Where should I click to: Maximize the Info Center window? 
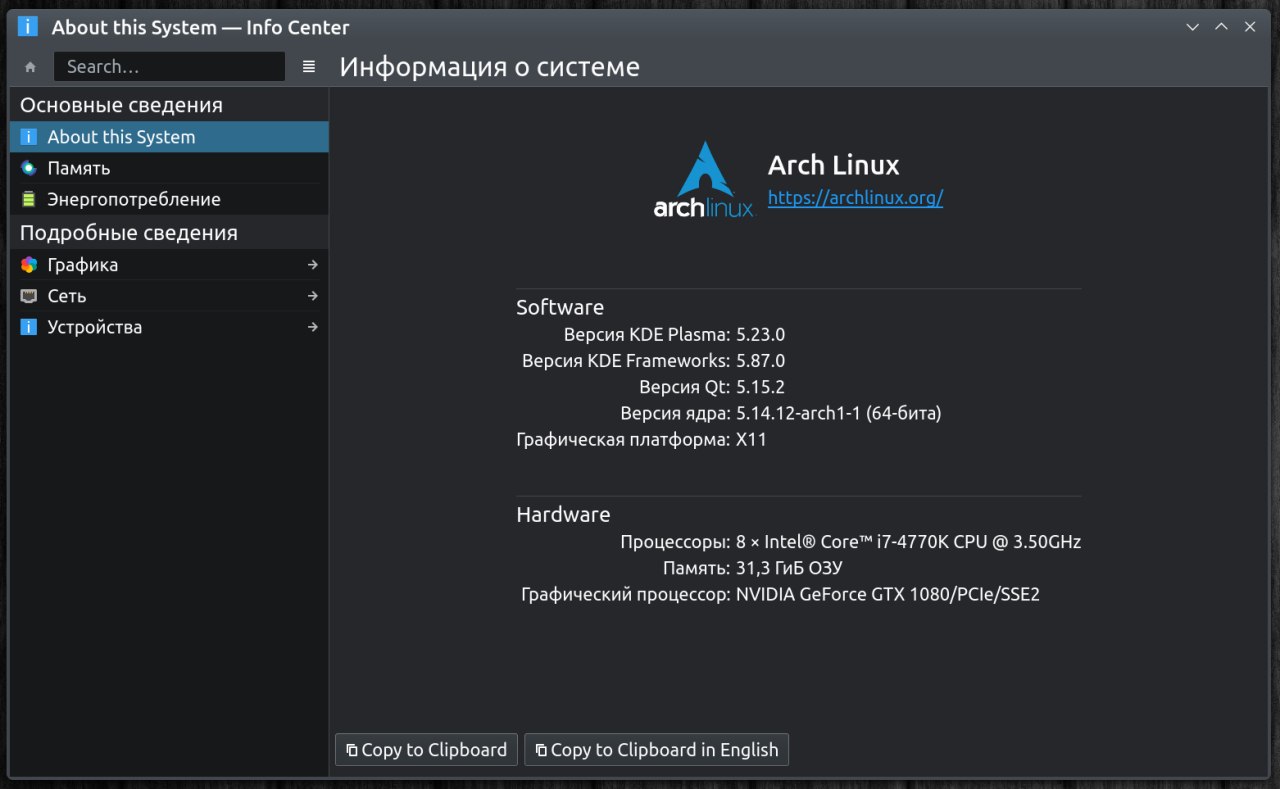click(1221, 27)
